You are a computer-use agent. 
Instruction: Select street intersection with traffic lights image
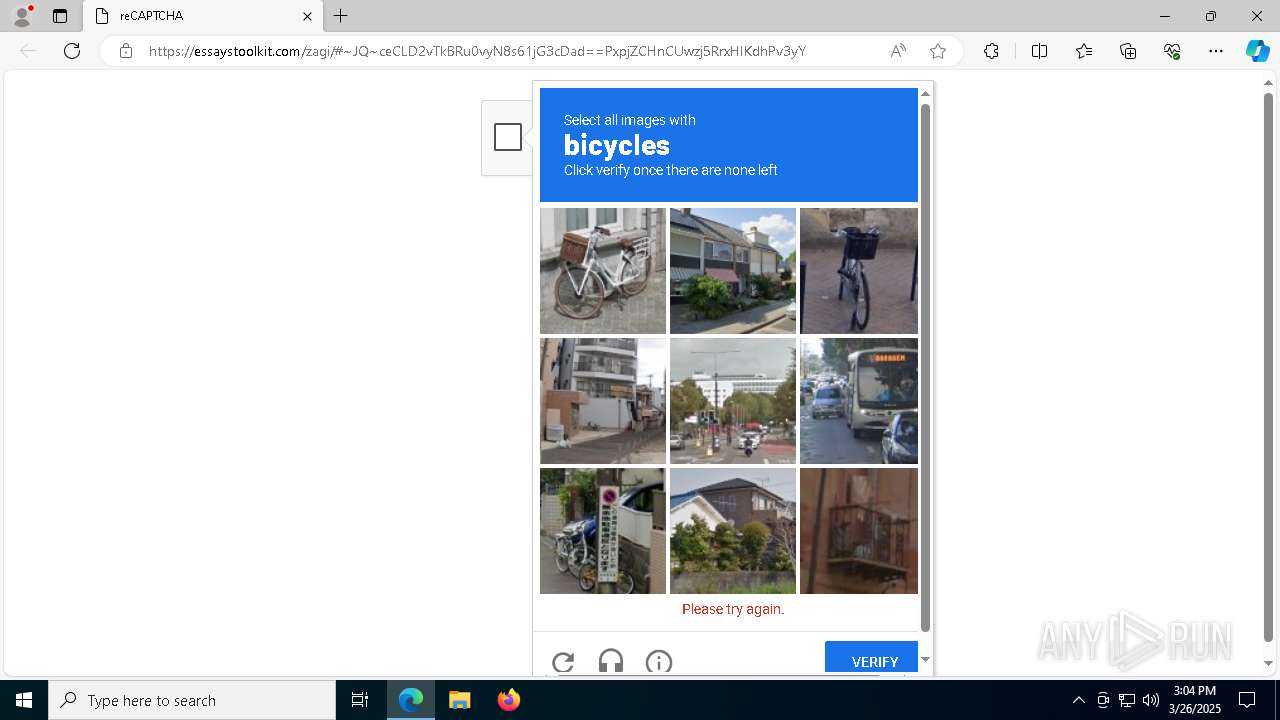733,401
